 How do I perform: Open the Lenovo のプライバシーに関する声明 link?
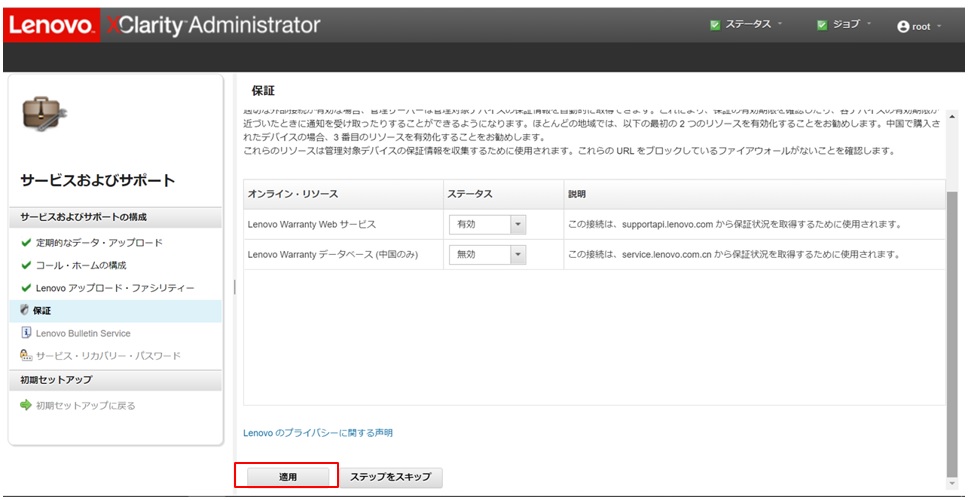click(318, 433)
